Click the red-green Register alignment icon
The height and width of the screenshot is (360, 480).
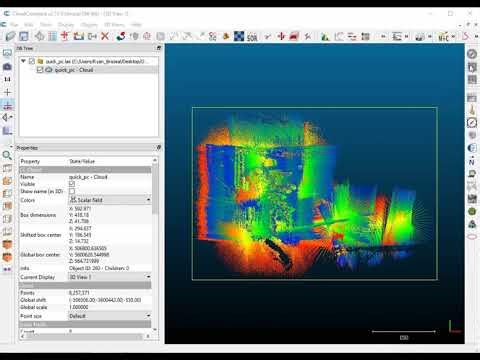point(121,36)
